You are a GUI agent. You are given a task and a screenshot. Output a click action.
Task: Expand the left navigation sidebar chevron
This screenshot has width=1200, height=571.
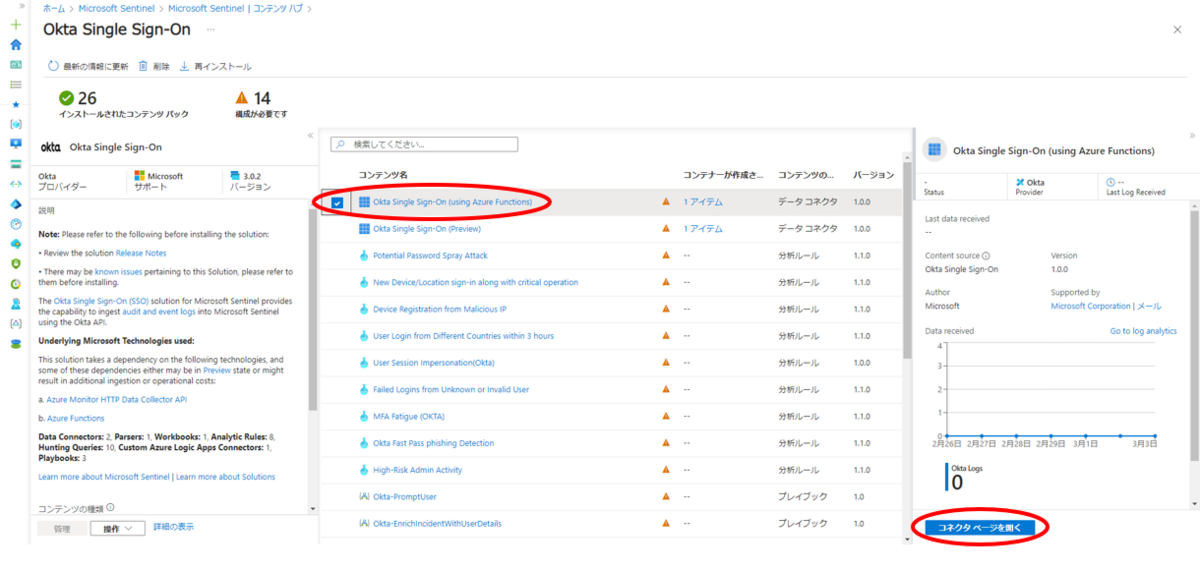point(22,6)
